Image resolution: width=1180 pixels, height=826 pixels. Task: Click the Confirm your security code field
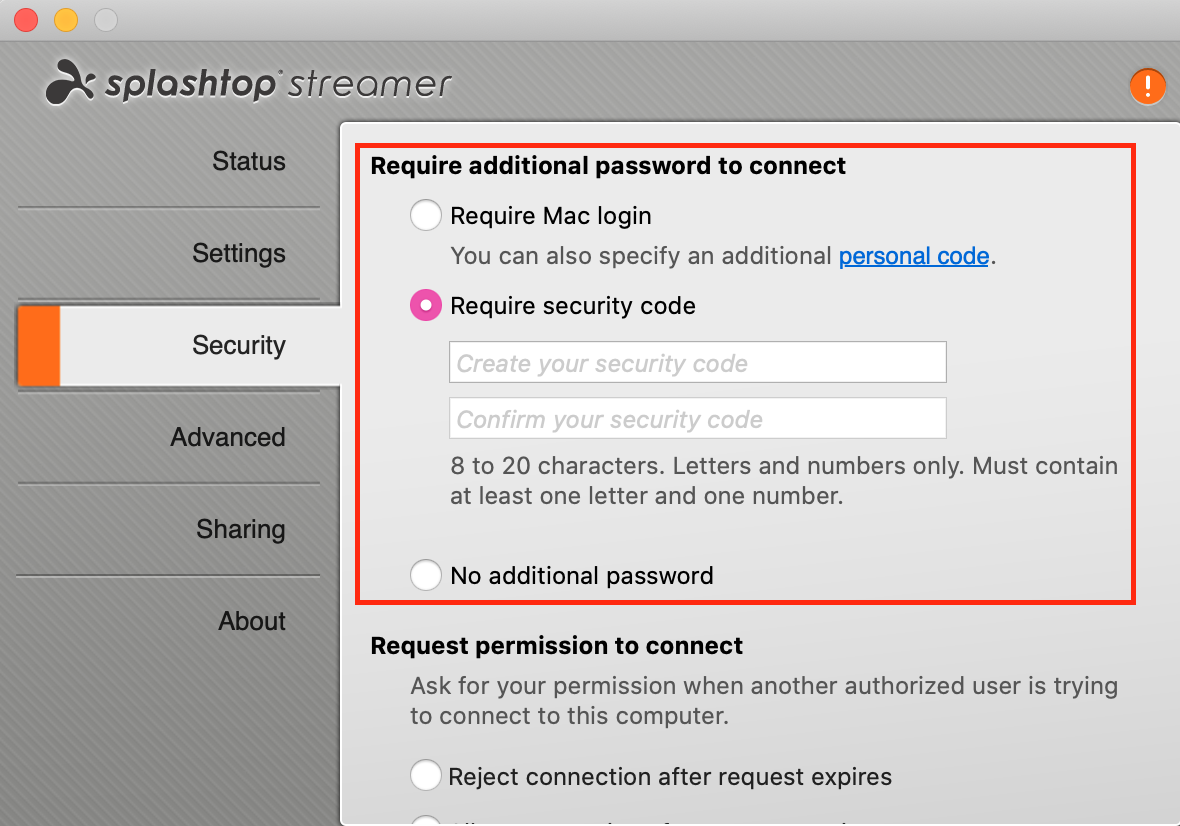click(x=697, y=419)
